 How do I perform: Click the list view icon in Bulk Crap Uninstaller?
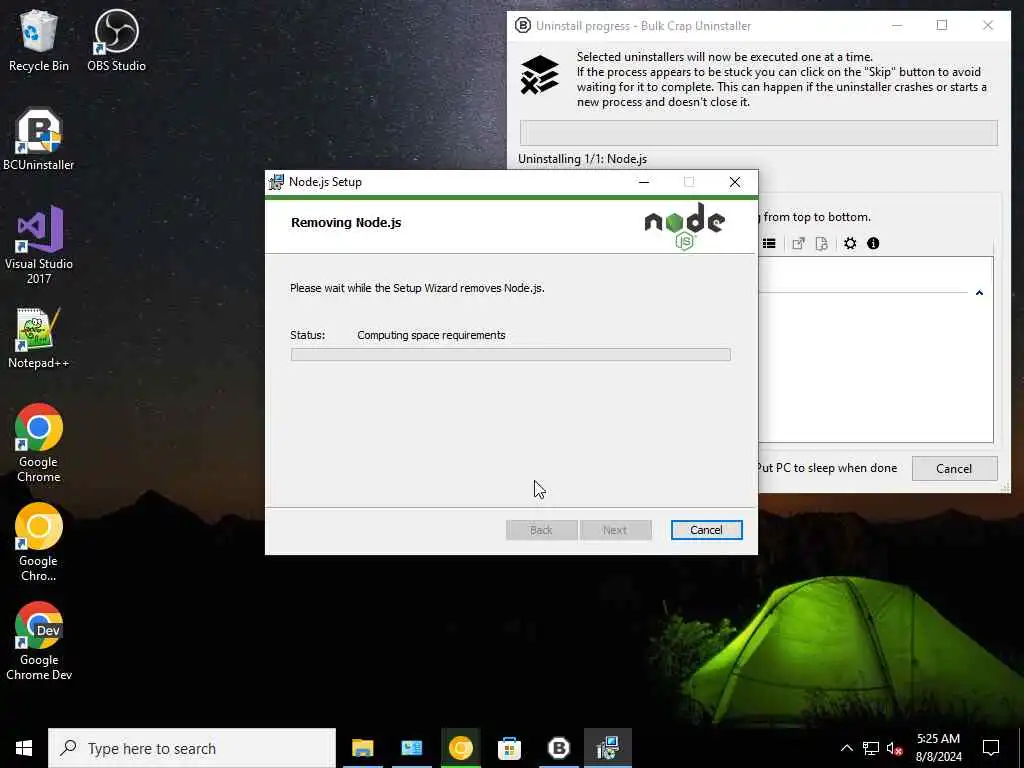(769, 244)
